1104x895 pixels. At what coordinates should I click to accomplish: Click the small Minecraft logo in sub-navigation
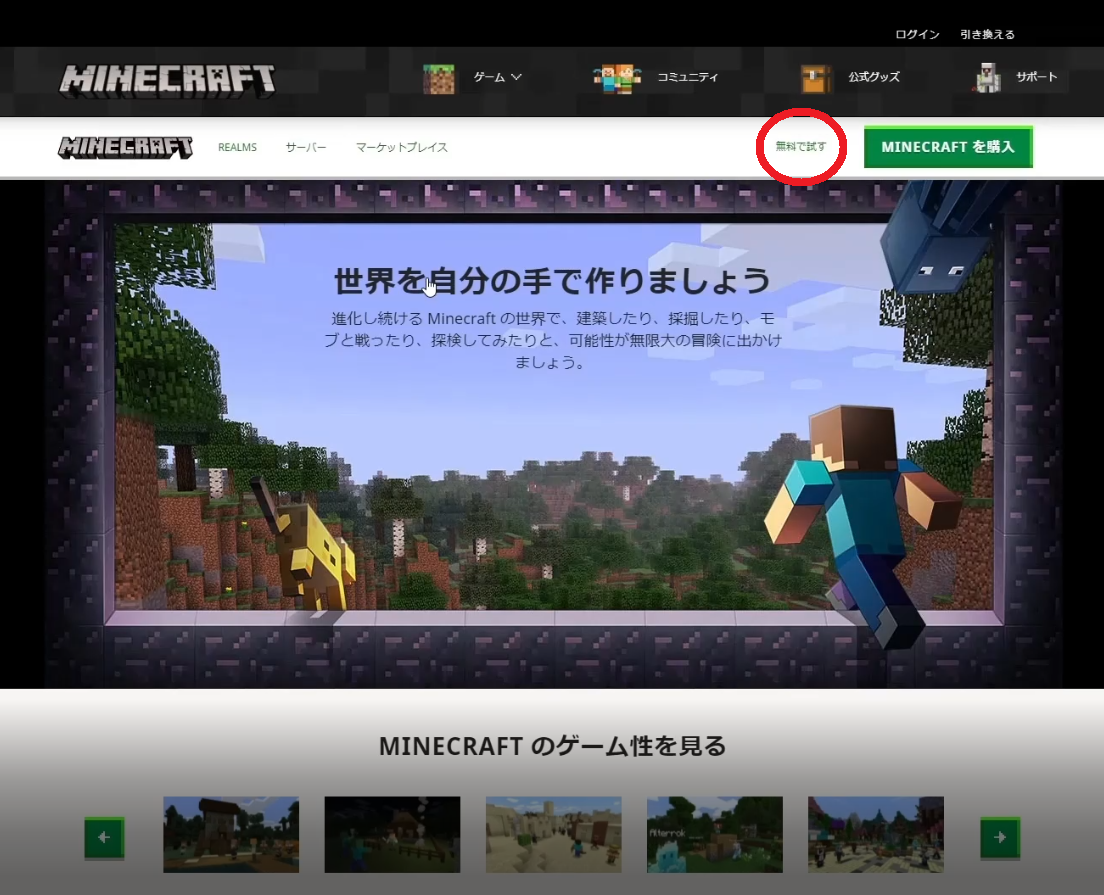[x=125, y=147]
